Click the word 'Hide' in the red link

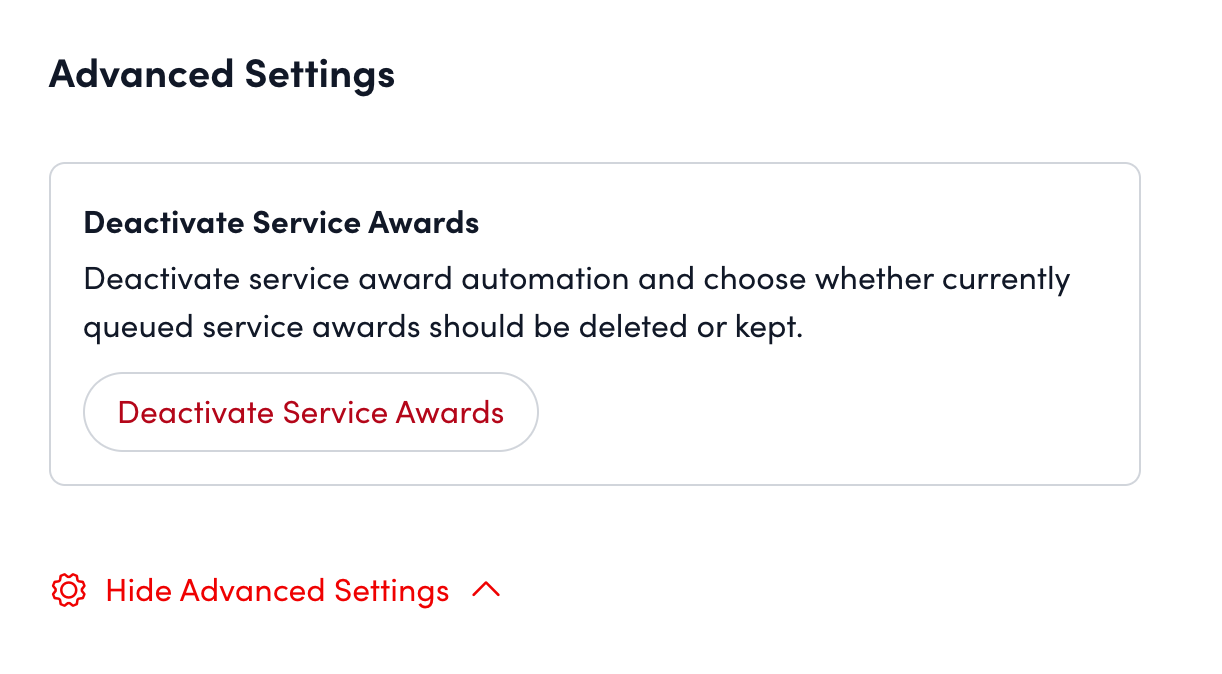click(x=139, y=591)
